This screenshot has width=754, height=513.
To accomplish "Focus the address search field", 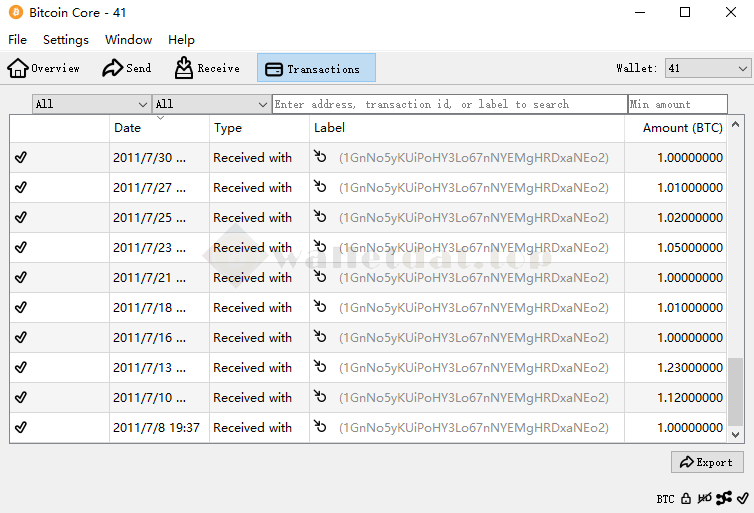I will [449, 104].
